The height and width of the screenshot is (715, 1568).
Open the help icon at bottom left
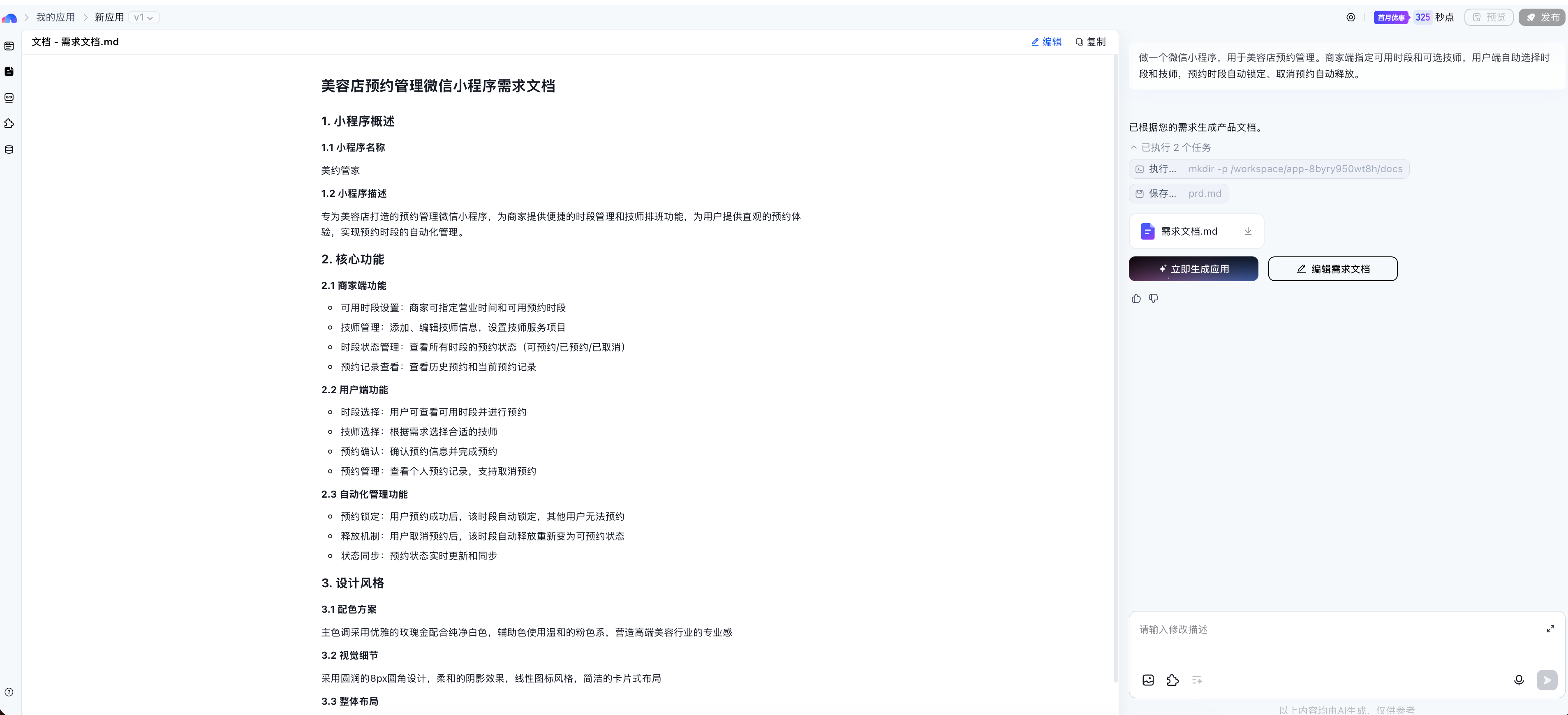[x=9, y=692]
